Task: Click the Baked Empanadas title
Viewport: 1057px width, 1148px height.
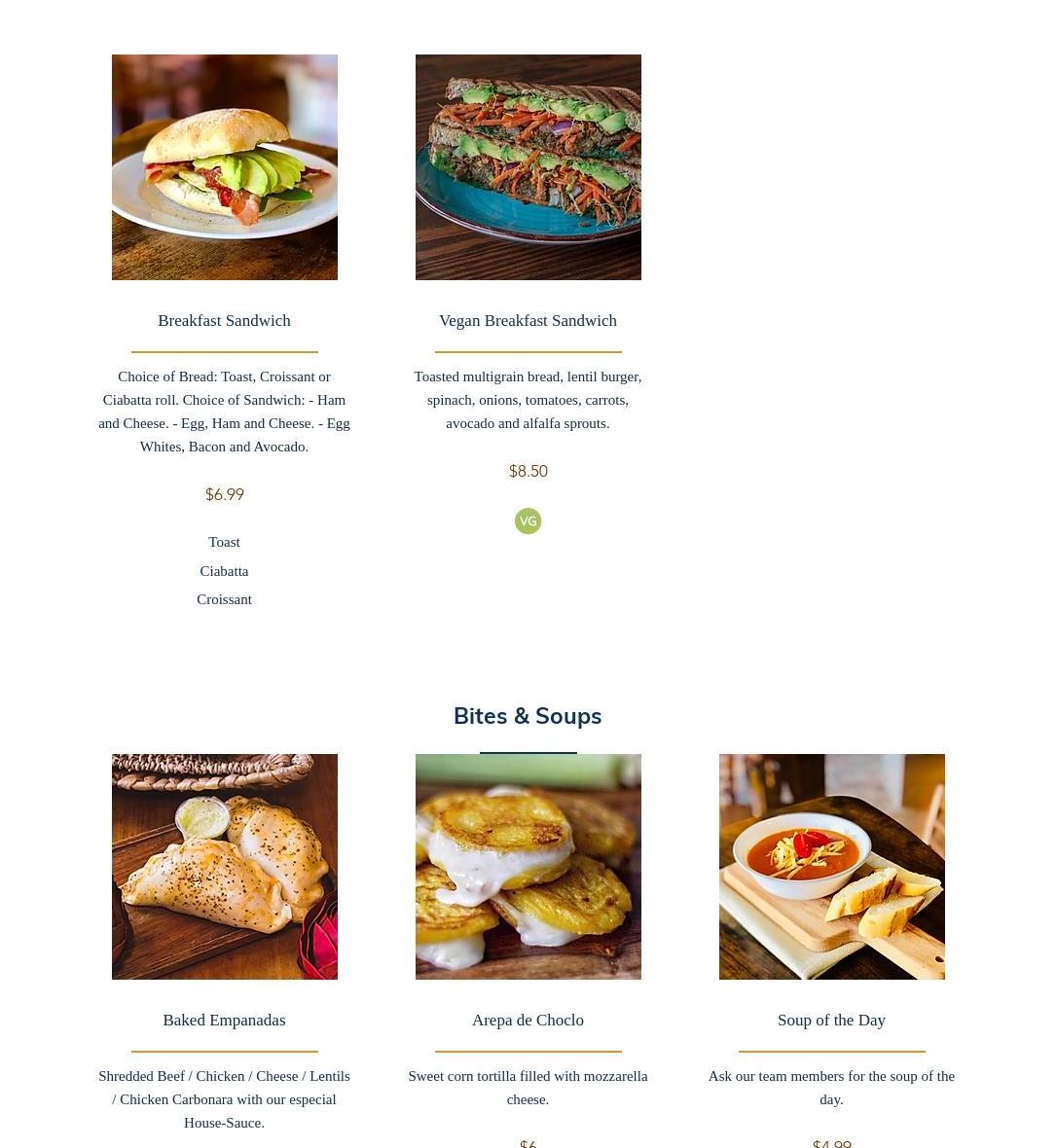Action: tap(224, 1020)
